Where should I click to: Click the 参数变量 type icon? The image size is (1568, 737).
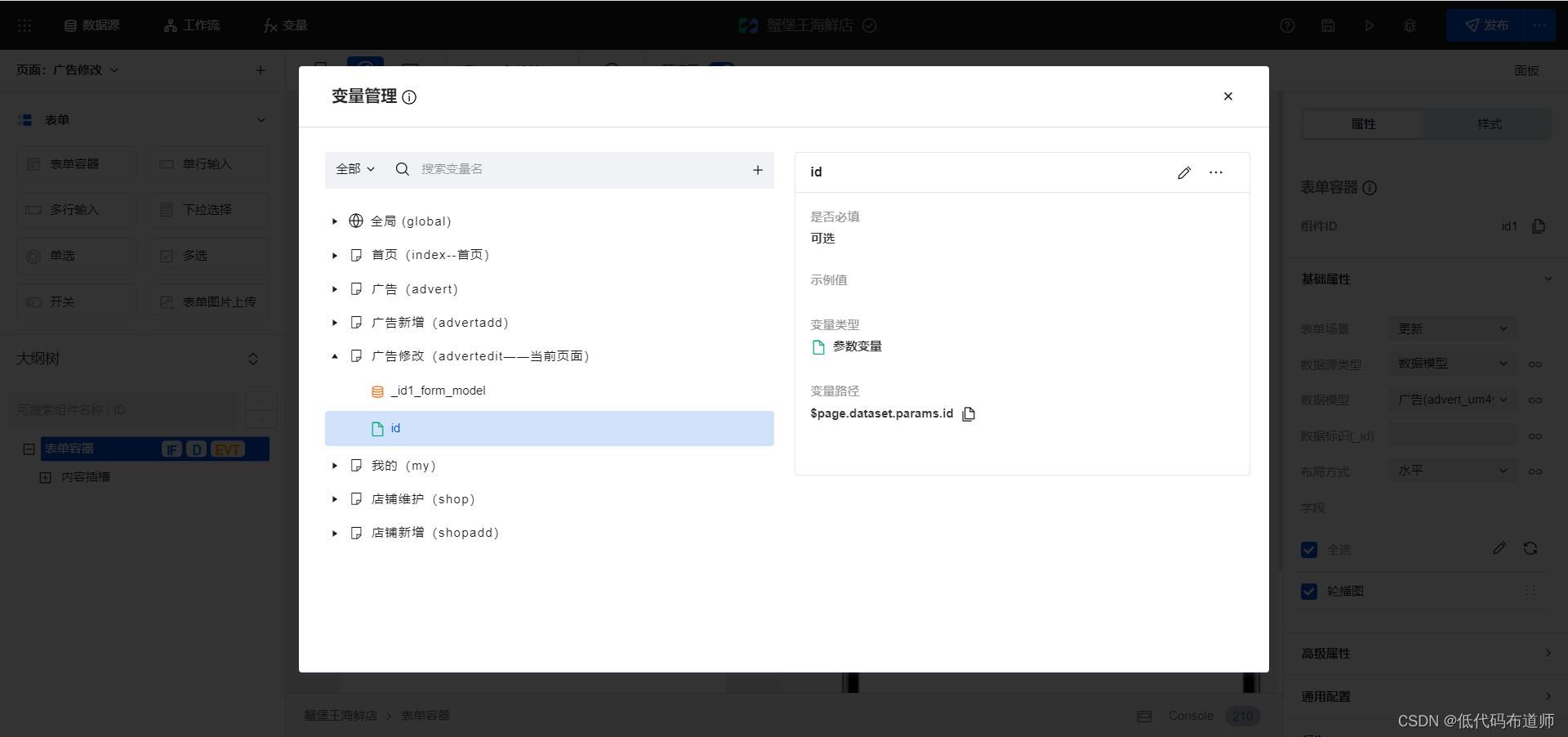point(818,347)
